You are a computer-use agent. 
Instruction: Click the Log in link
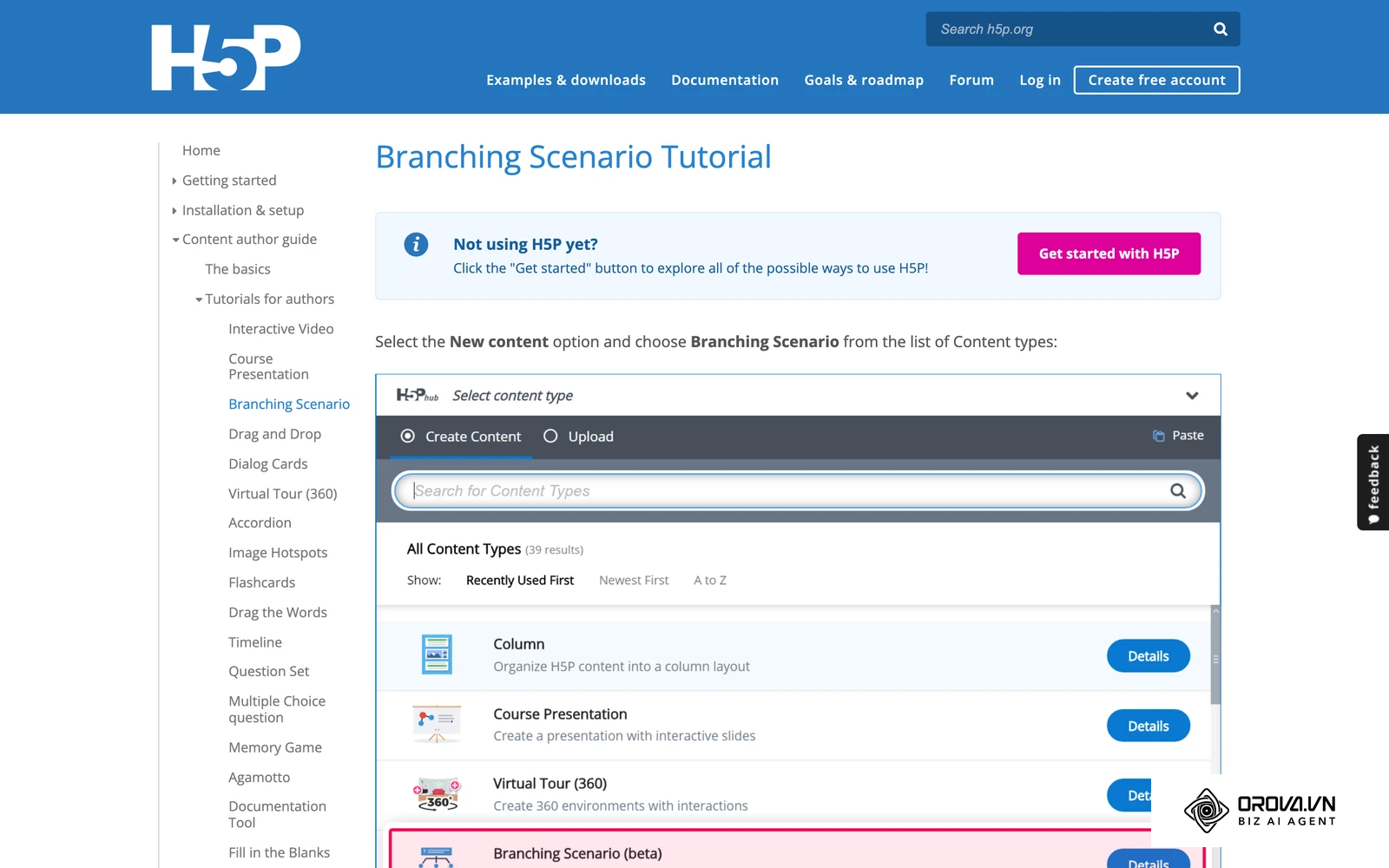click(1040, 80)
